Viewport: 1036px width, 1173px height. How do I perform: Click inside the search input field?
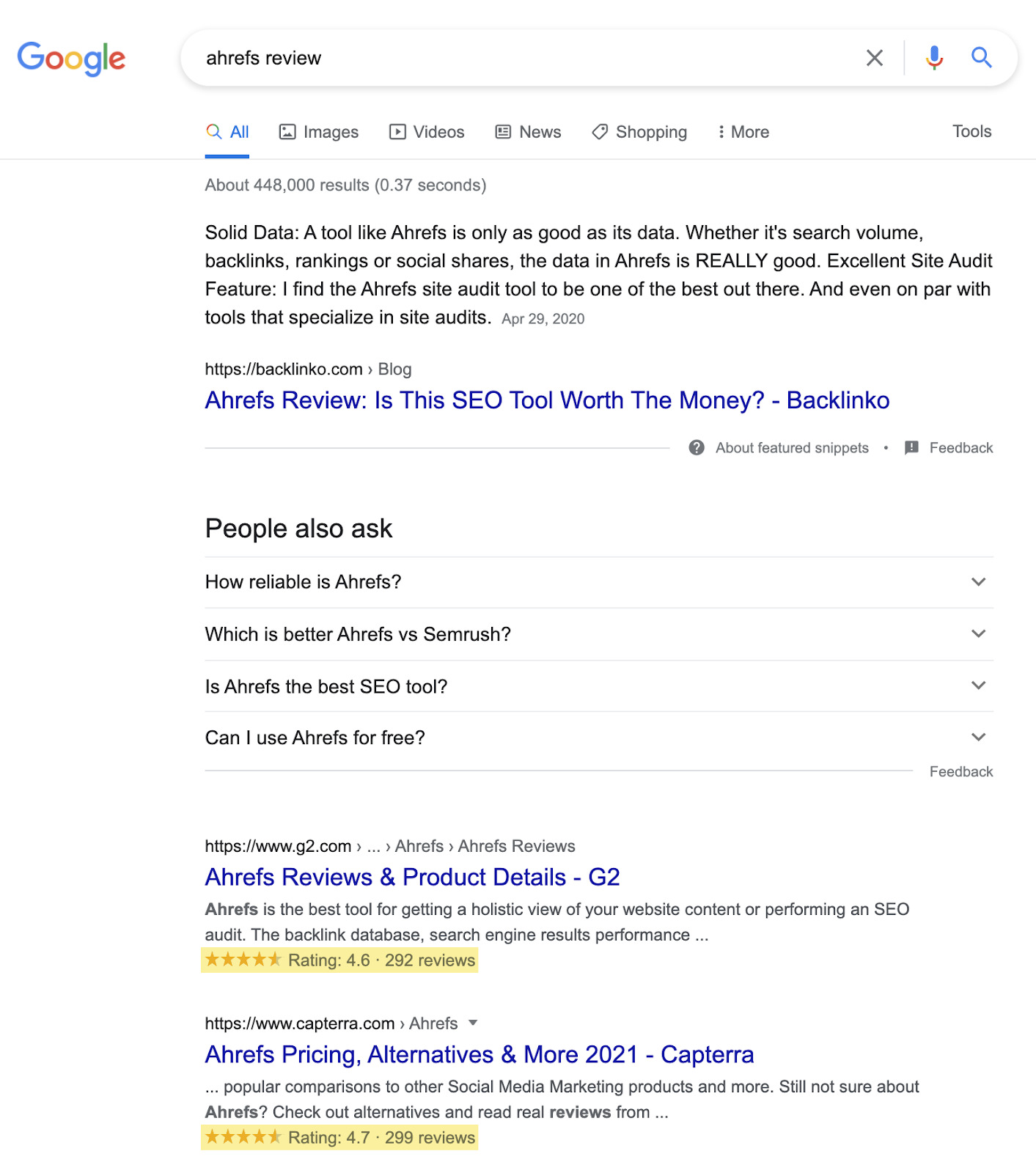pyautogui.click(x=513, y=58)
